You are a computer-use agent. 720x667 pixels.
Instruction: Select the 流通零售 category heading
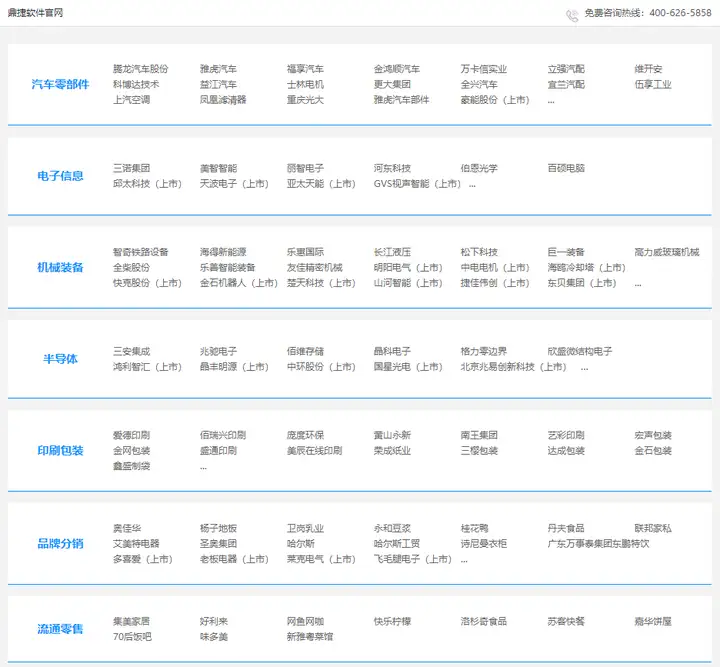click(x=60, y=629)
